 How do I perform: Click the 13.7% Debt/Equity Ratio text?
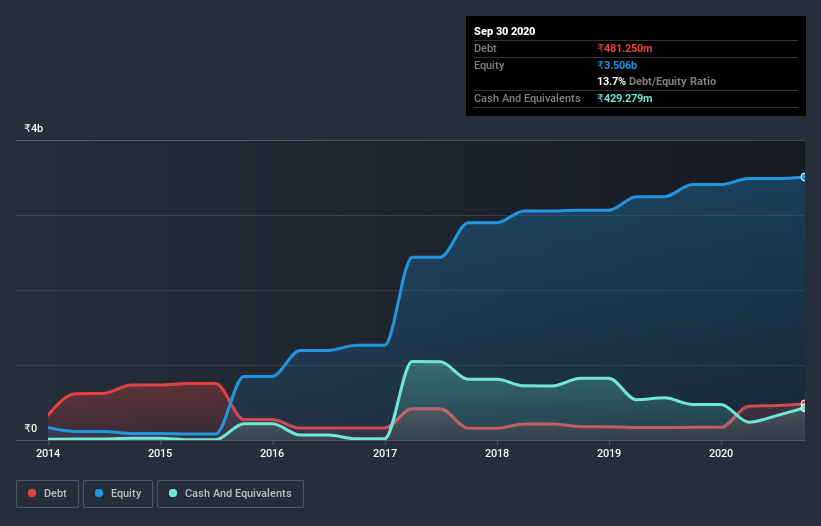657,81
